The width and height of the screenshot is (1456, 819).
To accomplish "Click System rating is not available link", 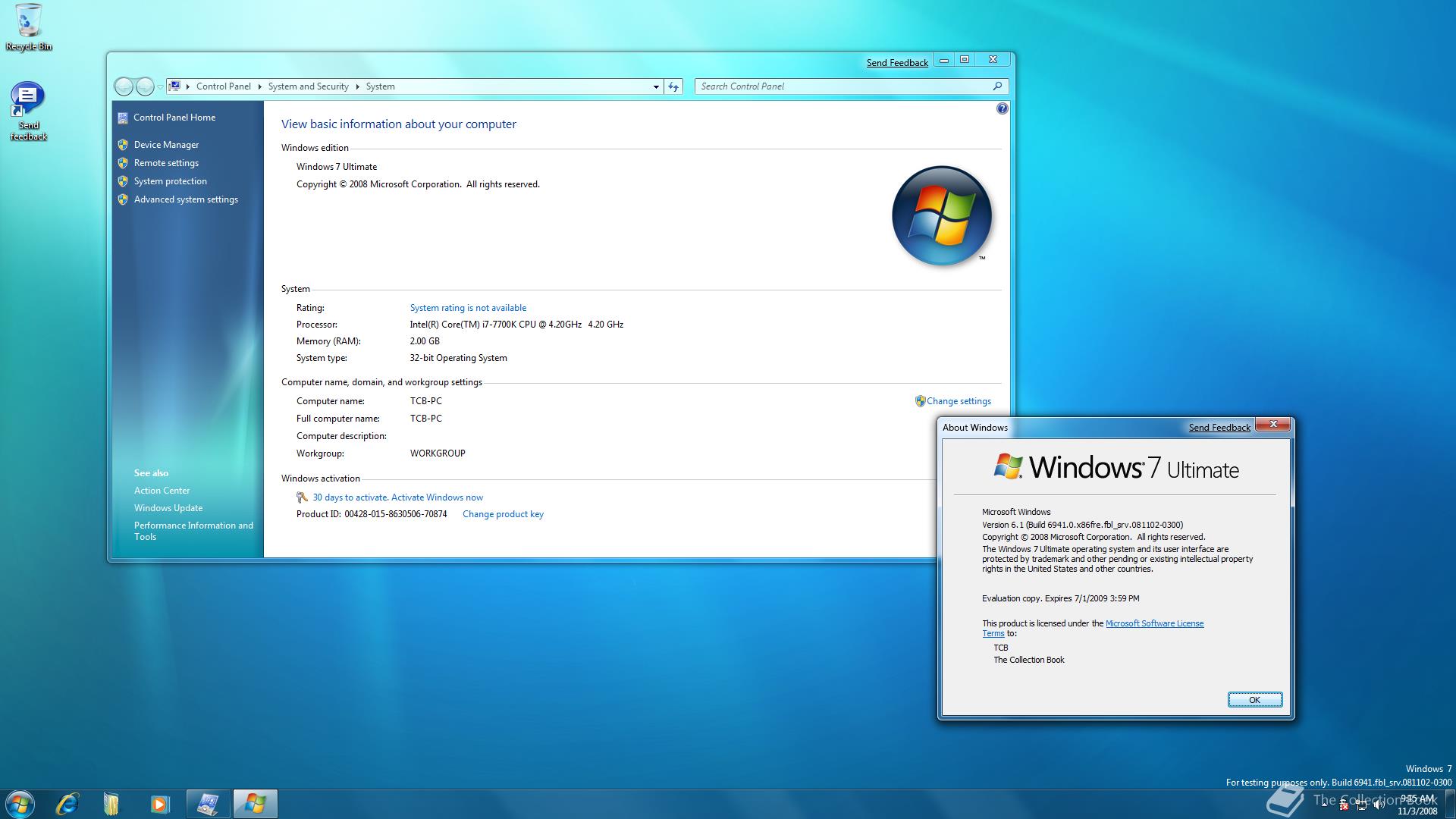I will (x=468, y=308).
